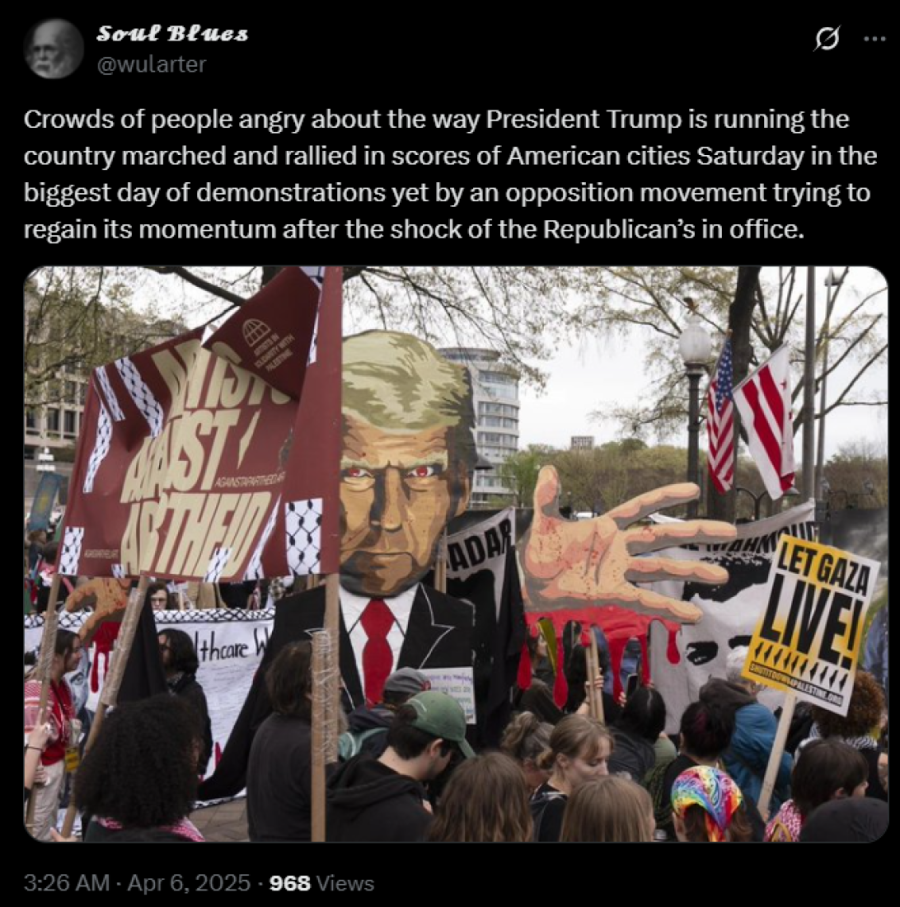Click the rainbow headscarf in the crowd
The image size is (900, 907).
point(707,797)
